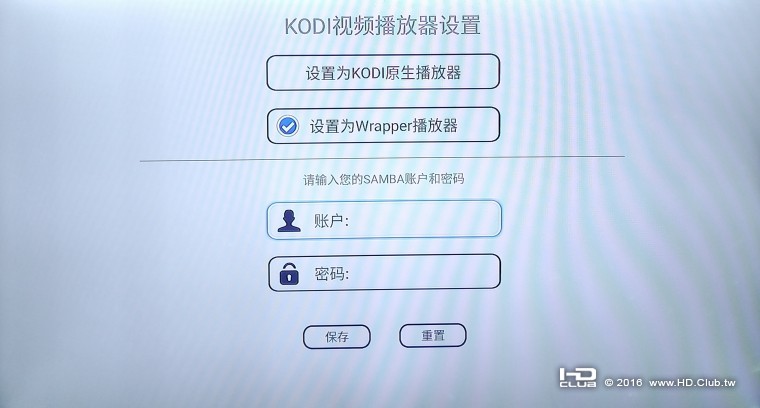Click the HD Club logo watermark
Image resolution: width=760 pixels, height=408 pixels.
point(577,377)
